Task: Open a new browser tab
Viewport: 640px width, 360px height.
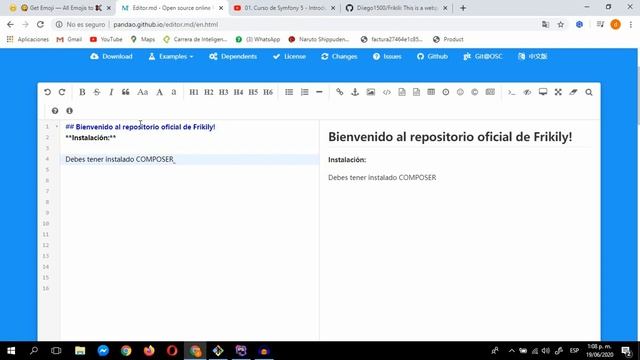Action: click(x=463, y=8)
